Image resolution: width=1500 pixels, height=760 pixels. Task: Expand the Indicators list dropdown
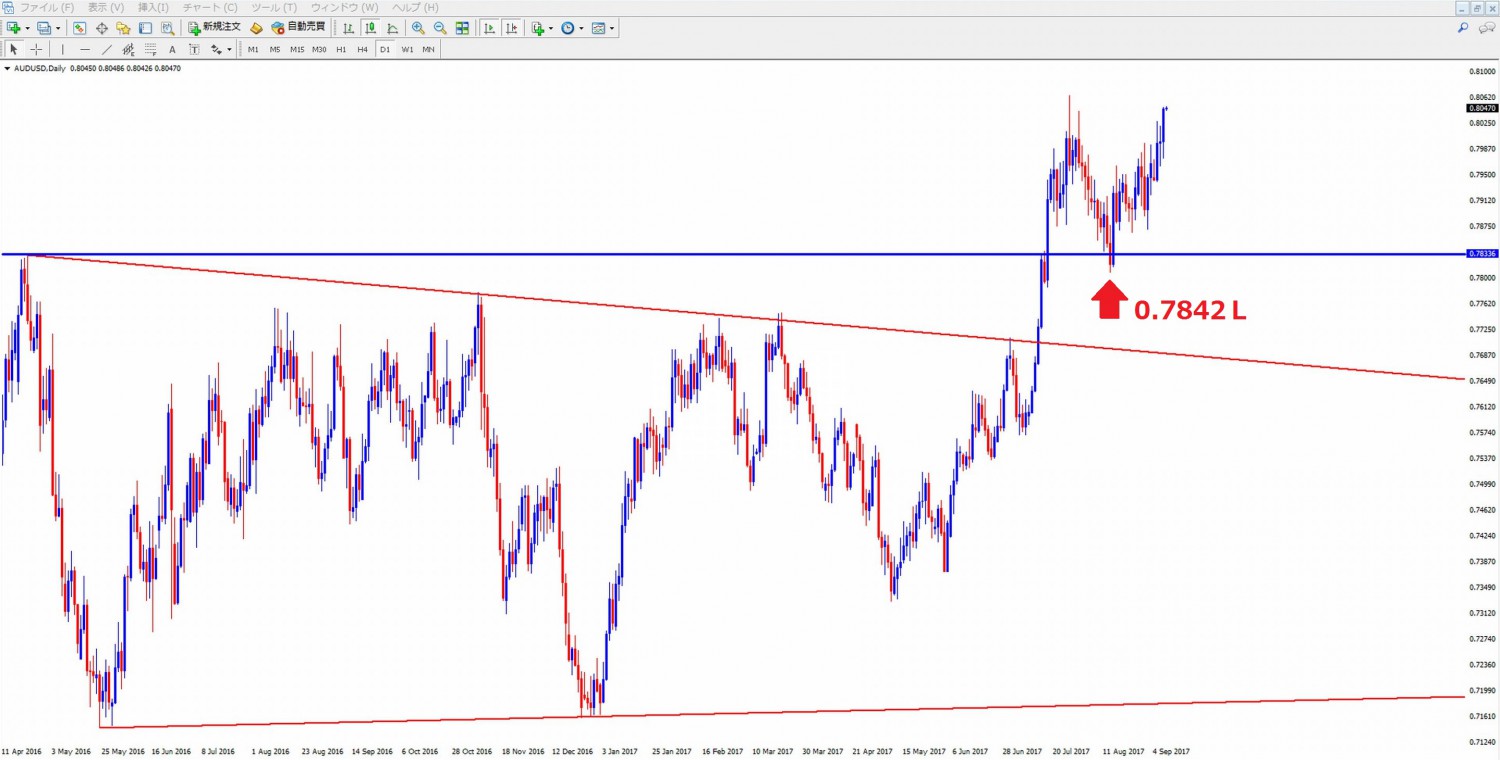pyautogui.click(x=551, y=28)
